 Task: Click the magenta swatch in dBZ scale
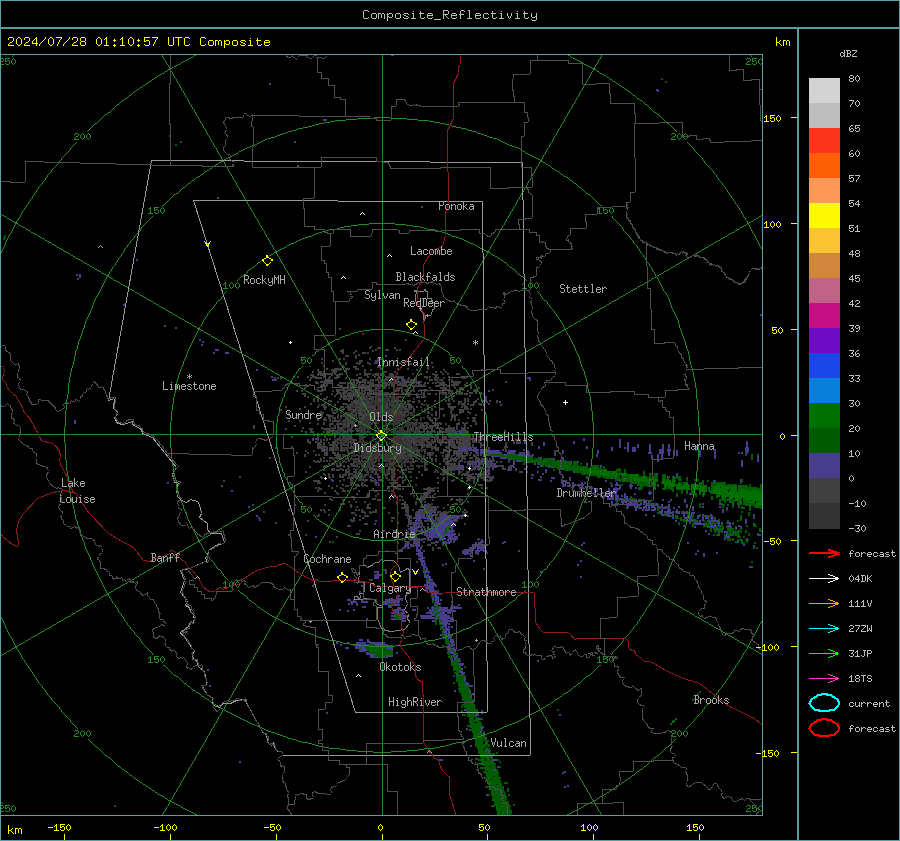coord(824,316)
